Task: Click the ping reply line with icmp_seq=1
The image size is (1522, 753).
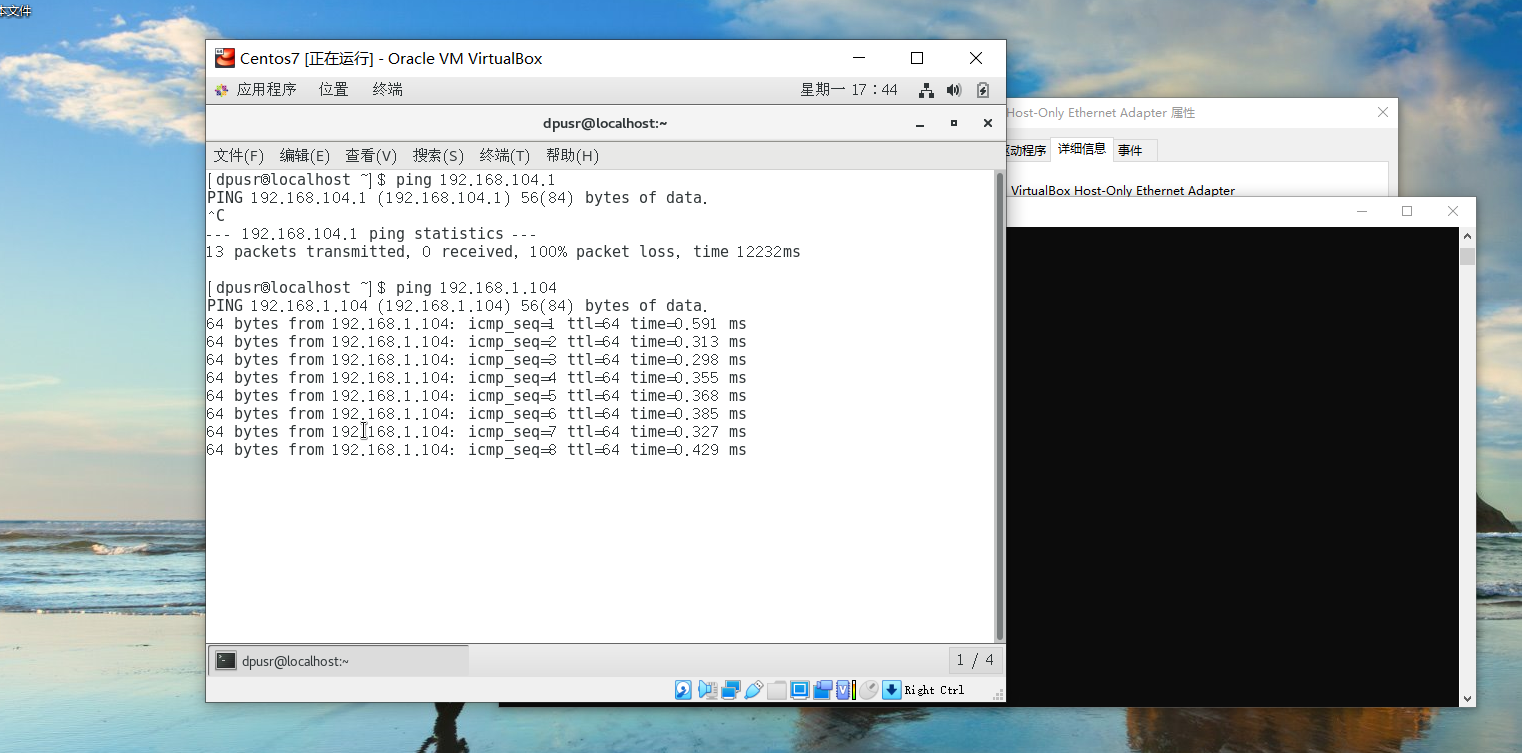Action: (x=476, y=324)
